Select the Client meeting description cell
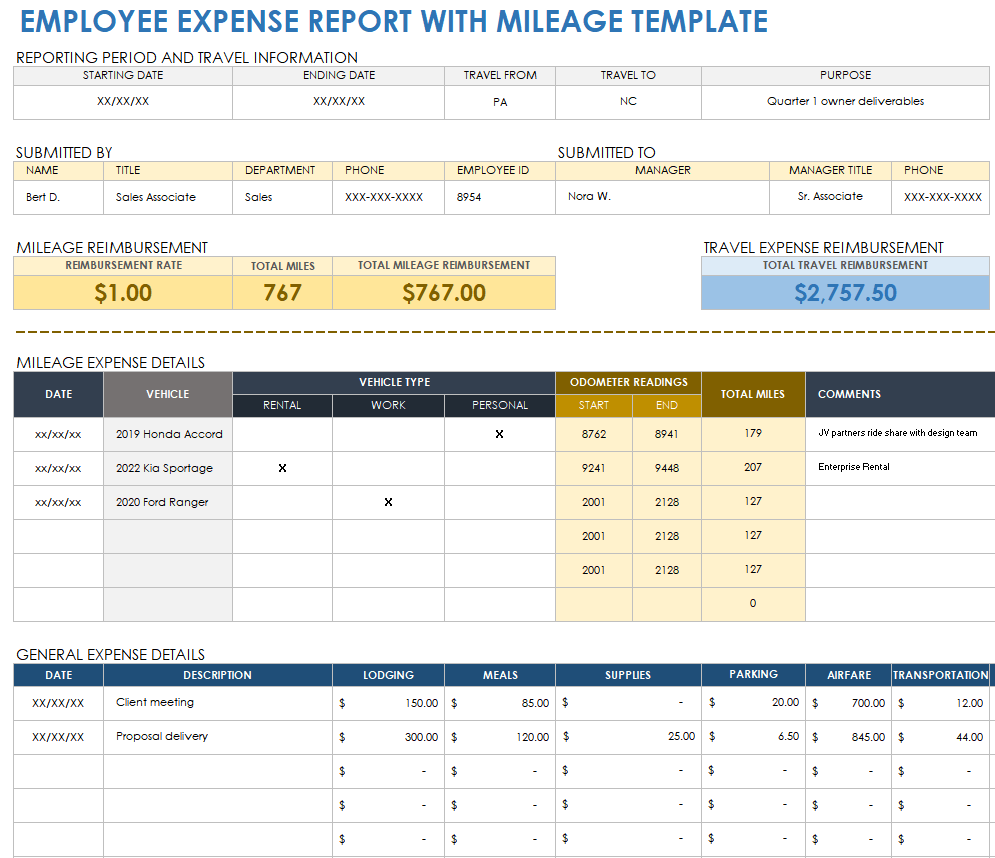Image resolution: width=995 pixels, height=858 pixels. (155, 703)
